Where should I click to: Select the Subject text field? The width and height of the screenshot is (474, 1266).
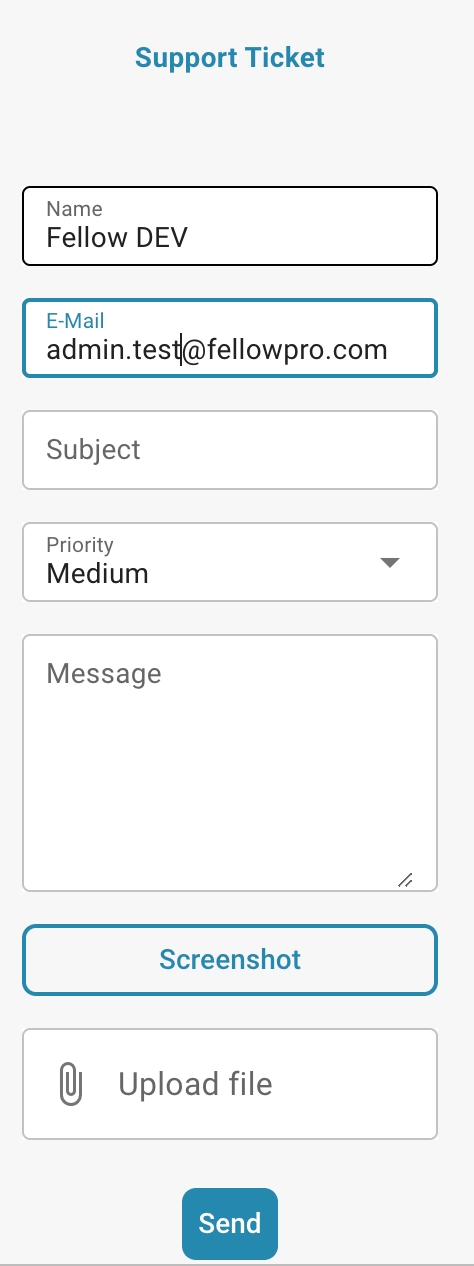[230, 450]
